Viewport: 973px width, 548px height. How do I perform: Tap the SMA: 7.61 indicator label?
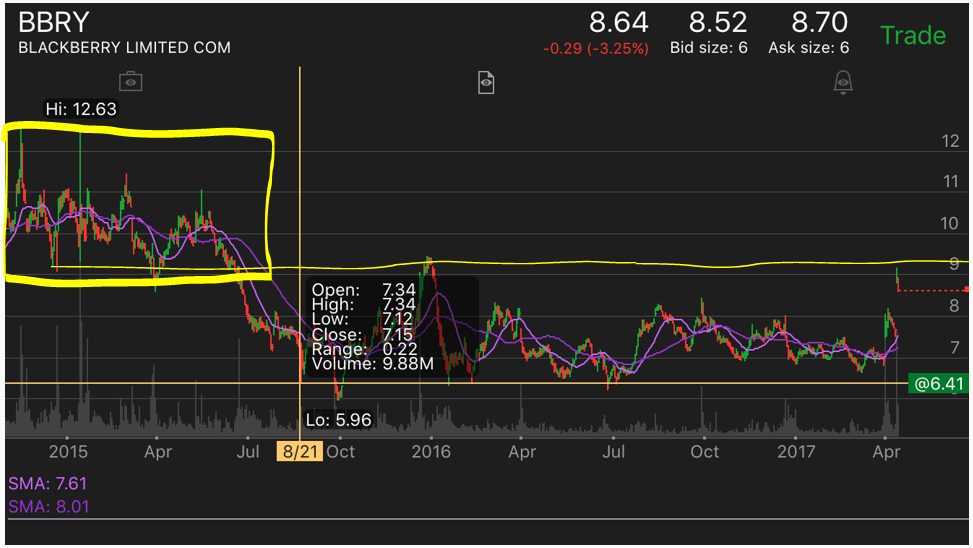click(x=47, y=483)
